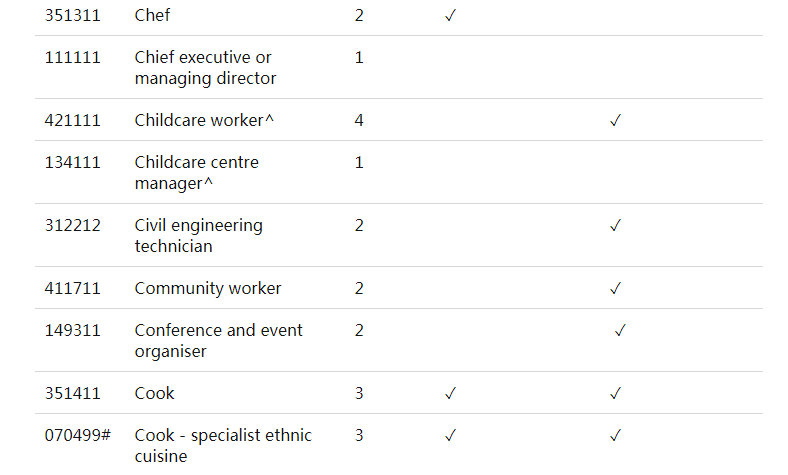
Task: Select occupation code 351311
Action: point(72,16)
